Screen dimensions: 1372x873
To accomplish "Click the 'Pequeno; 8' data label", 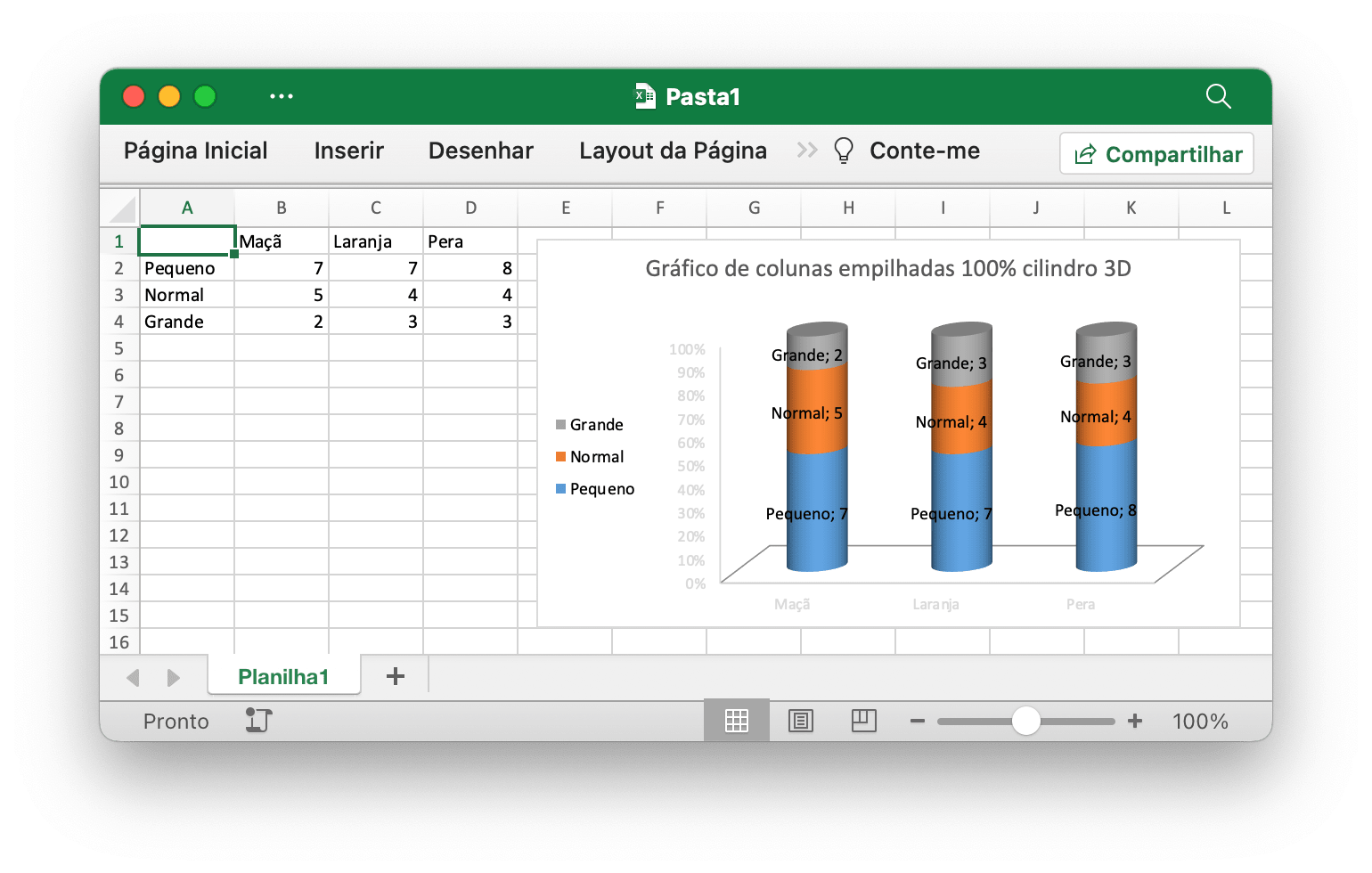I will point(1096,510).
